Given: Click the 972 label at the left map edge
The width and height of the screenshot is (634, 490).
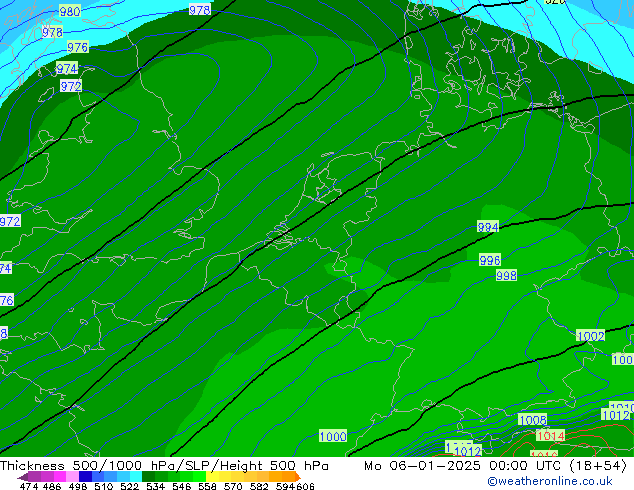Looking at the screenshot, I should 10,221.
